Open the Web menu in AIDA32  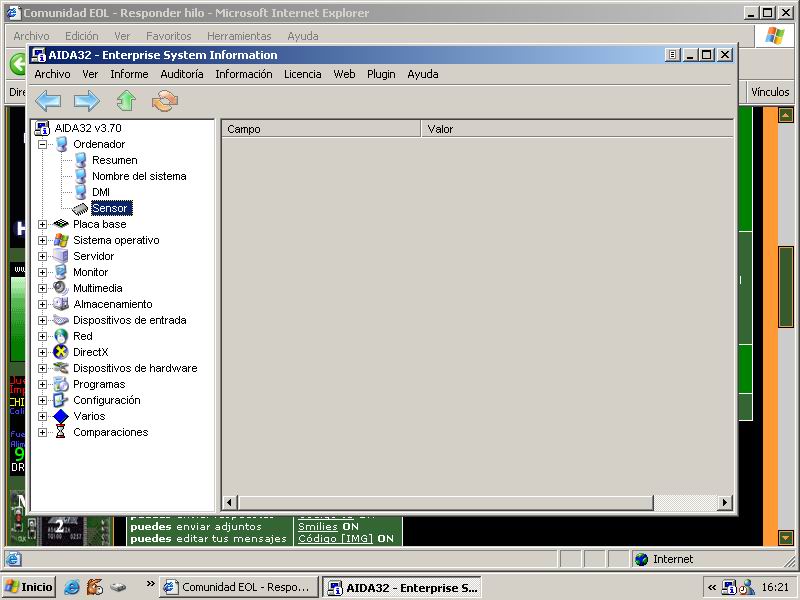point(344,74)
